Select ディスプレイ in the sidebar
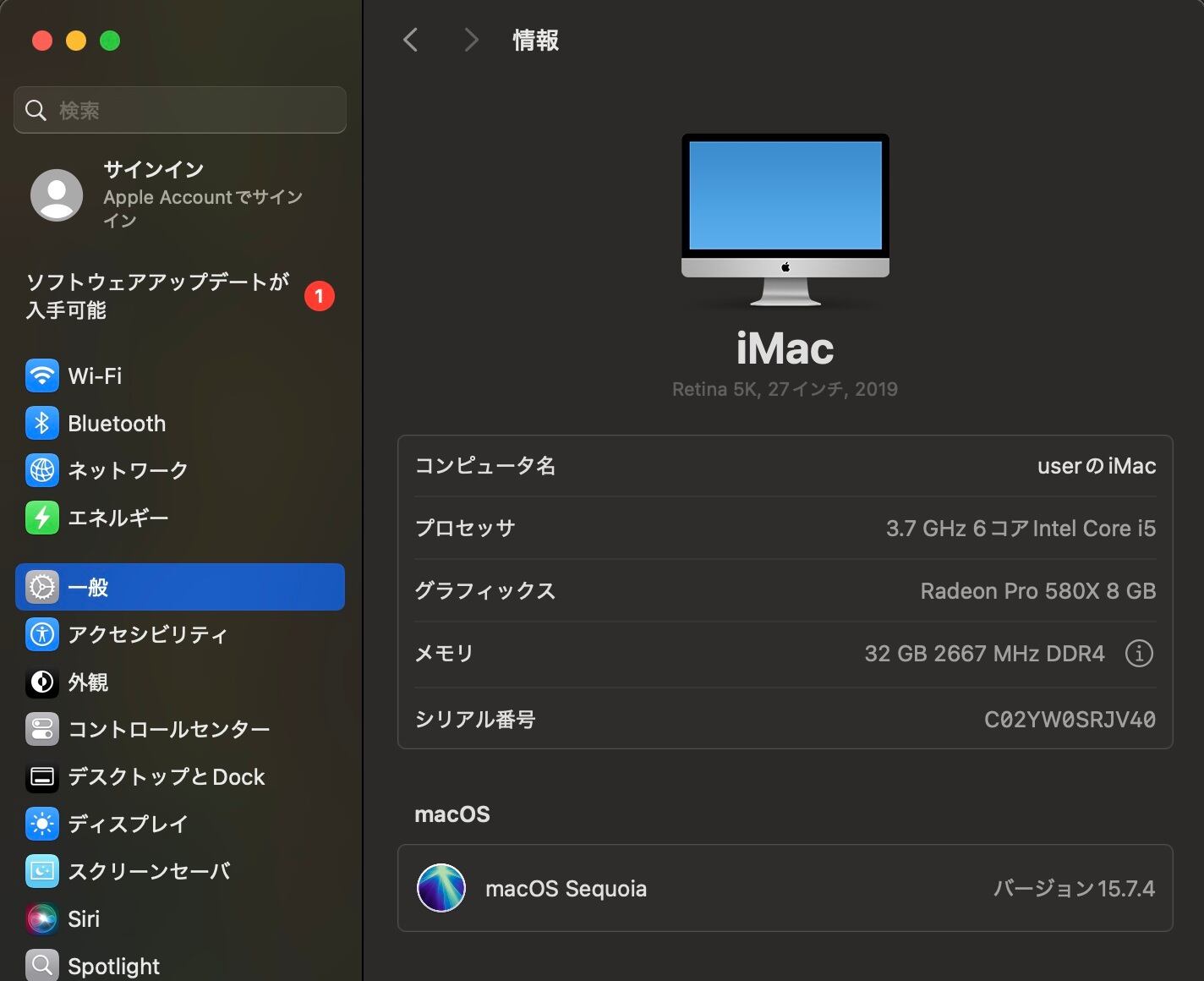 pos(180,824)
